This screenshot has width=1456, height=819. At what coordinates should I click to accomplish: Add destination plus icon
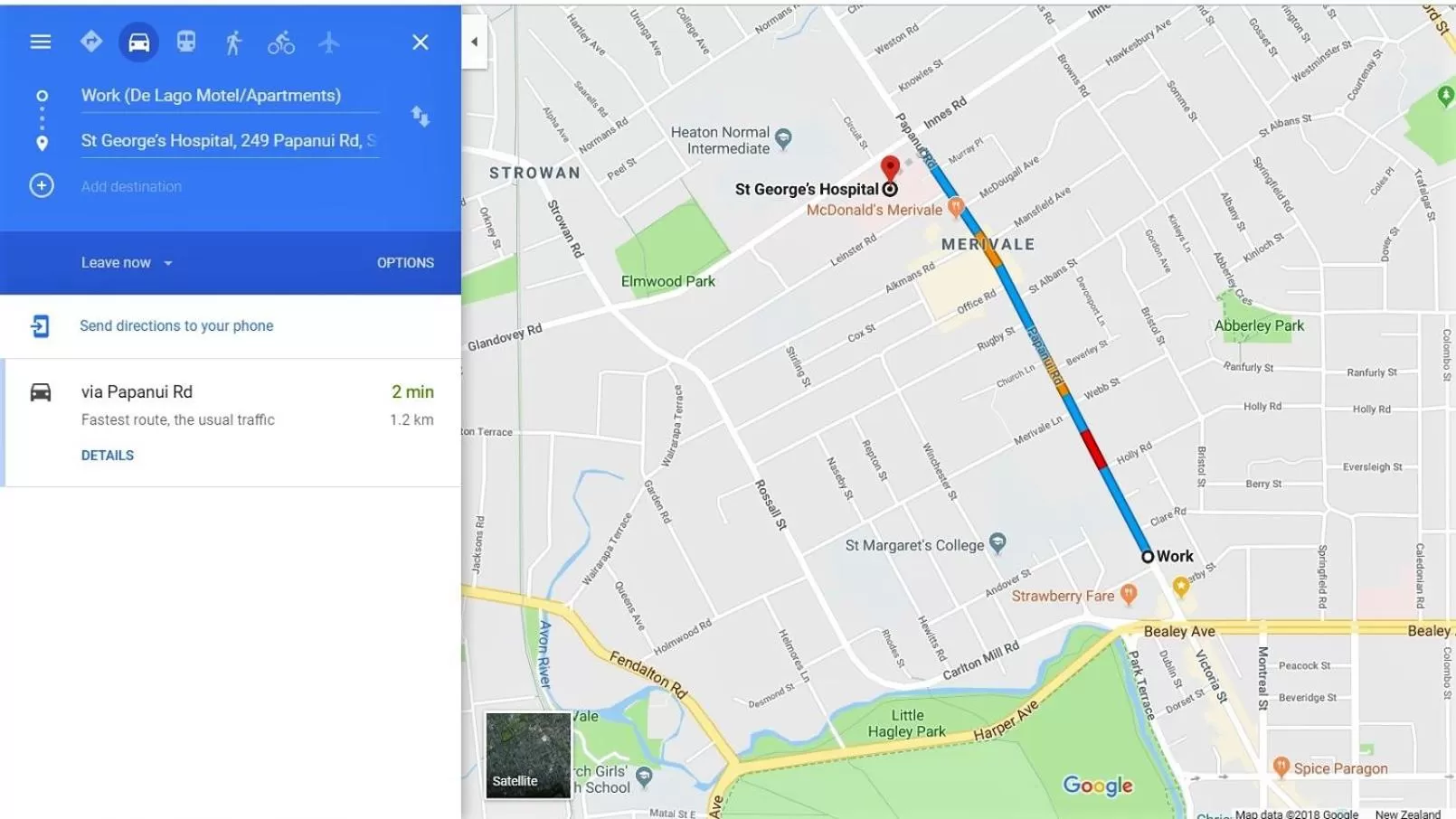click(42, 185)
